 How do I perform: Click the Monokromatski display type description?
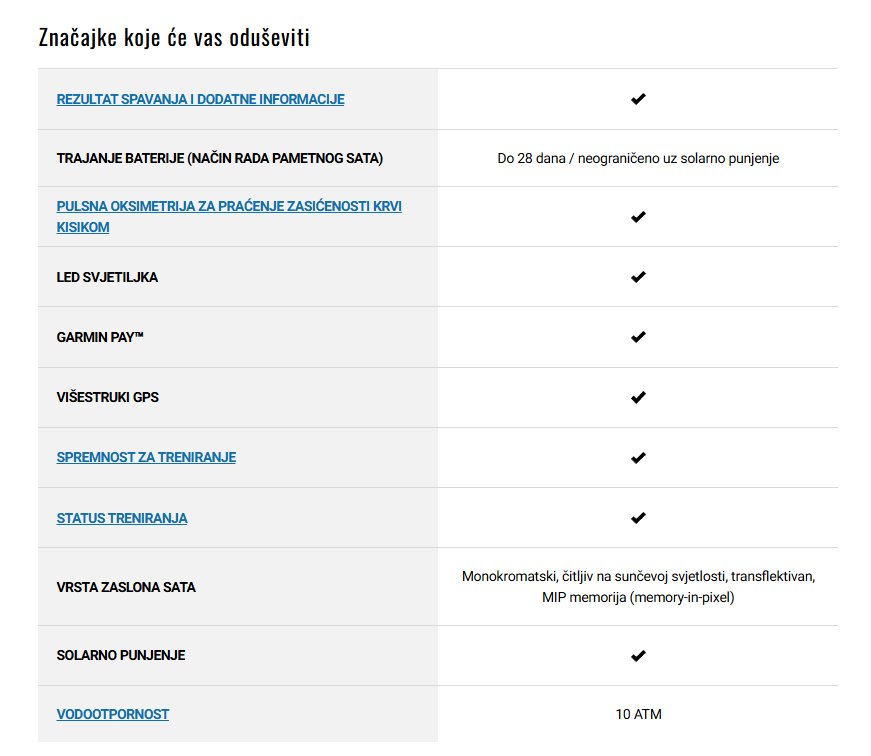point(638,587)
